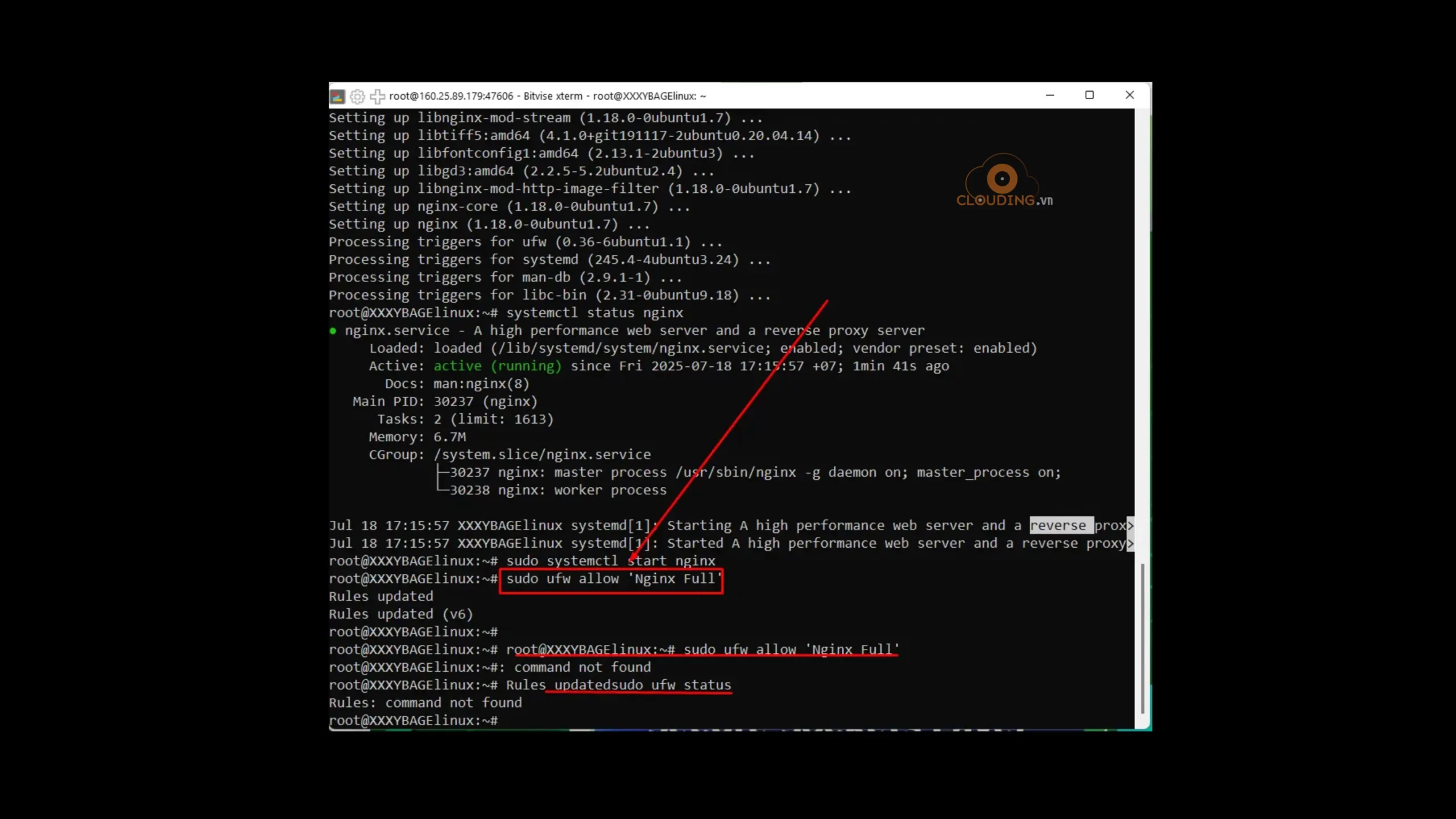Click the terminal vertical scrollbar thumb
Image resolution: width=1456 pixels, height=819 pixels.
click(1142, 638)
